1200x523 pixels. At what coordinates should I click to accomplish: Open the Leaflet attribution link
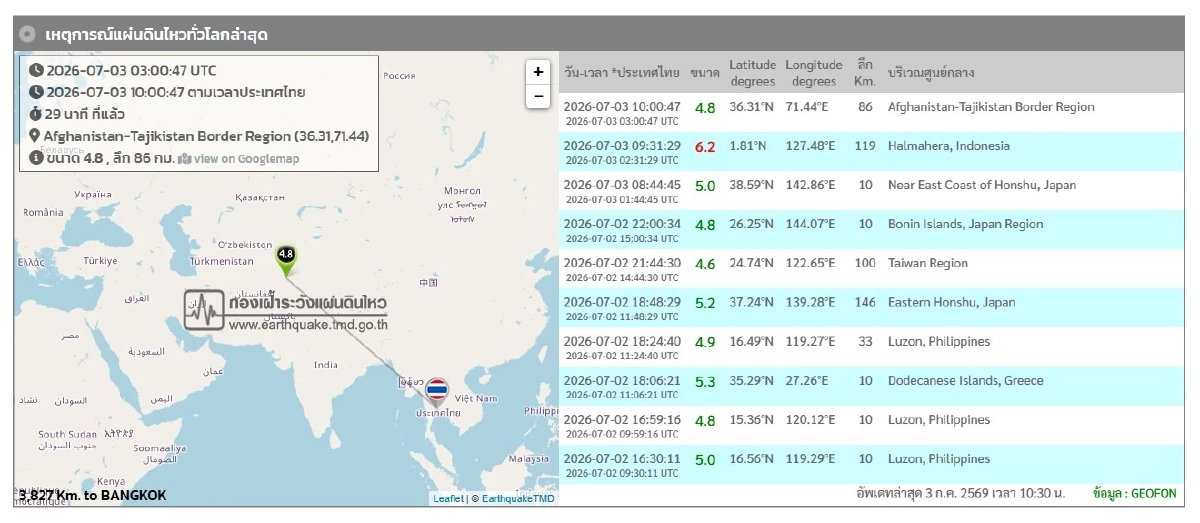pyautogui.click(x=448, y=498)
